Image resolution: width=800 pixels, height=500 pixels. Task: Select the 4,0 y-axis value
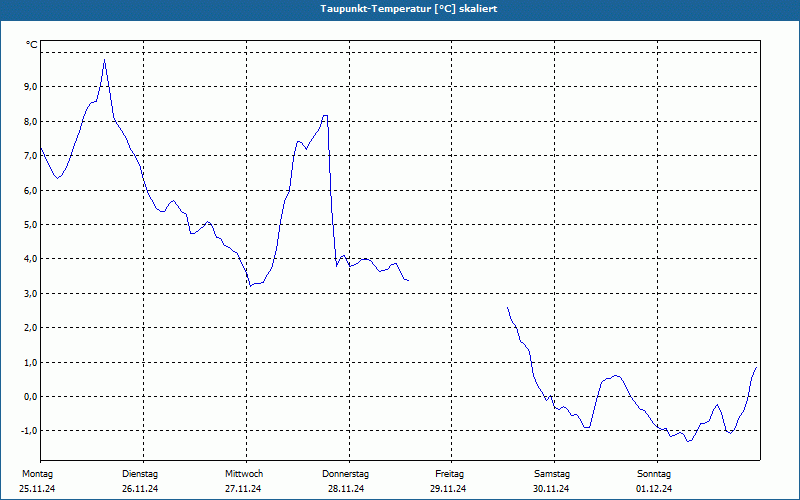[x=31, y=259]
